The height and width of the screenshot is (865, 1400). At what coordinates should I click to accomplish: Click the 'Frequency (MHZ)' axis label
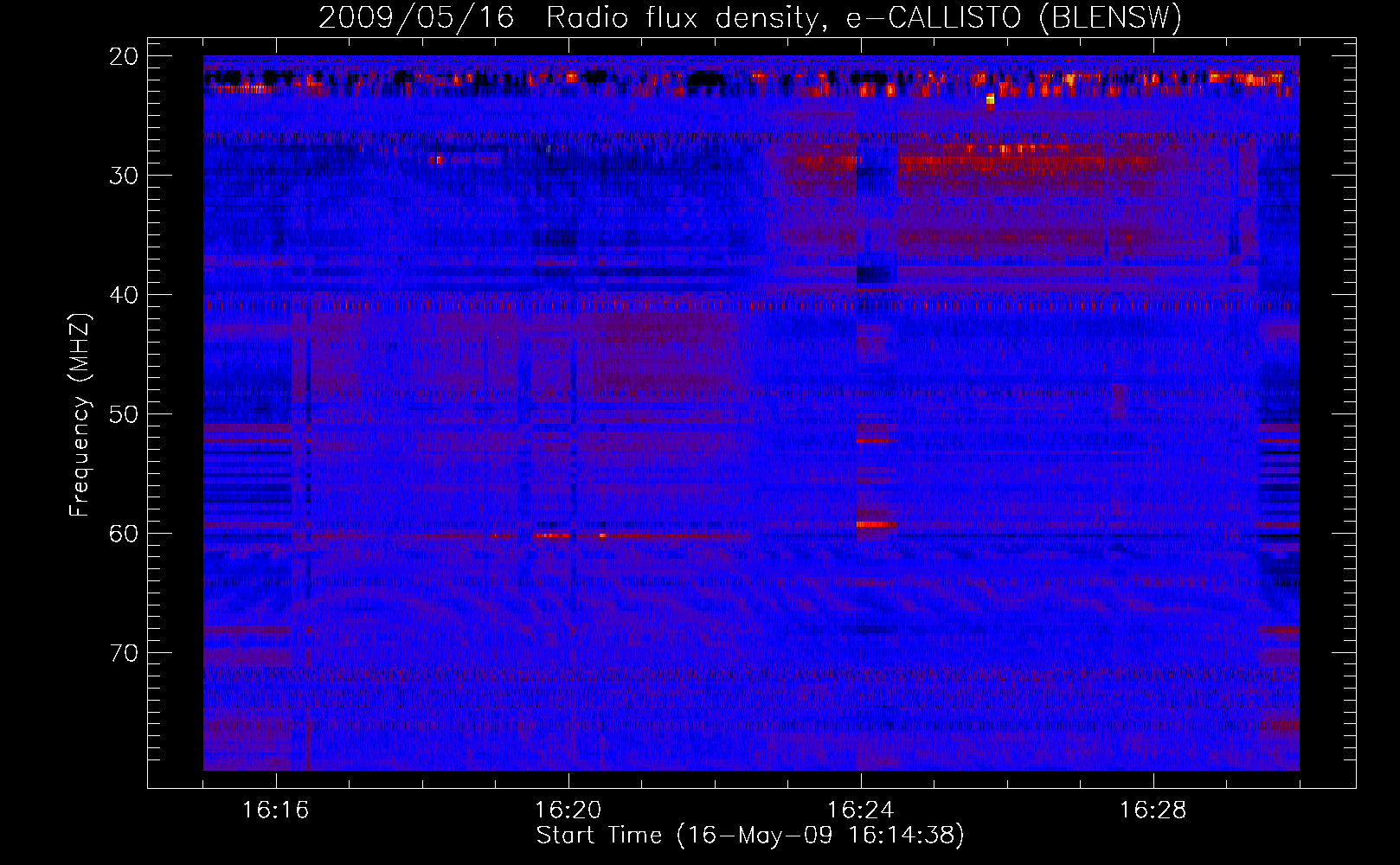pyautogui.click(x=80, y=415)
